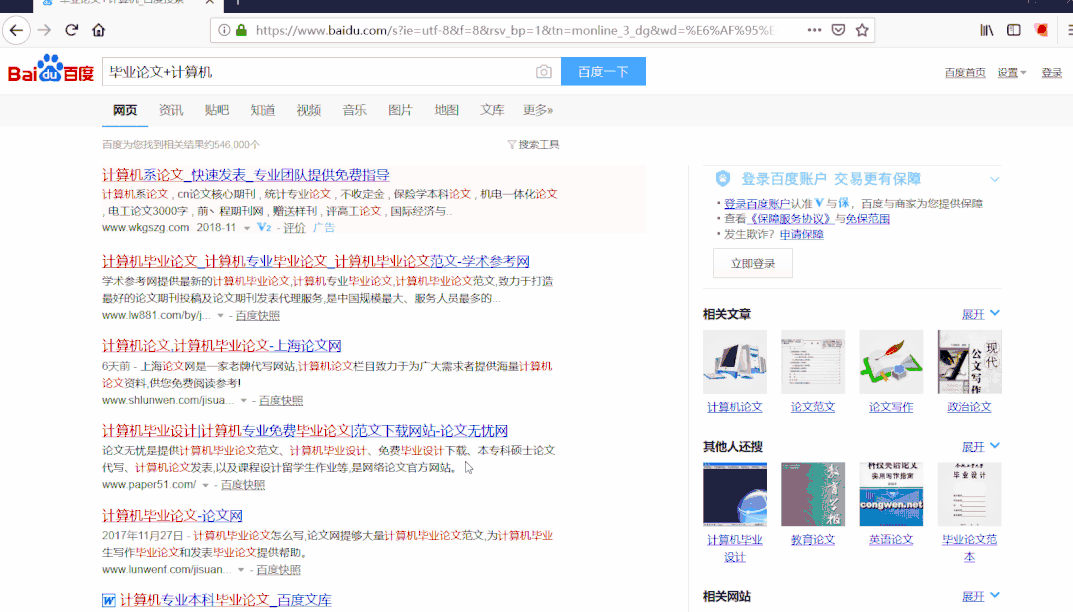Open the 更多 dropdown in Baidu navigation
Screen dimensions: 1073x612
(538, 110)
